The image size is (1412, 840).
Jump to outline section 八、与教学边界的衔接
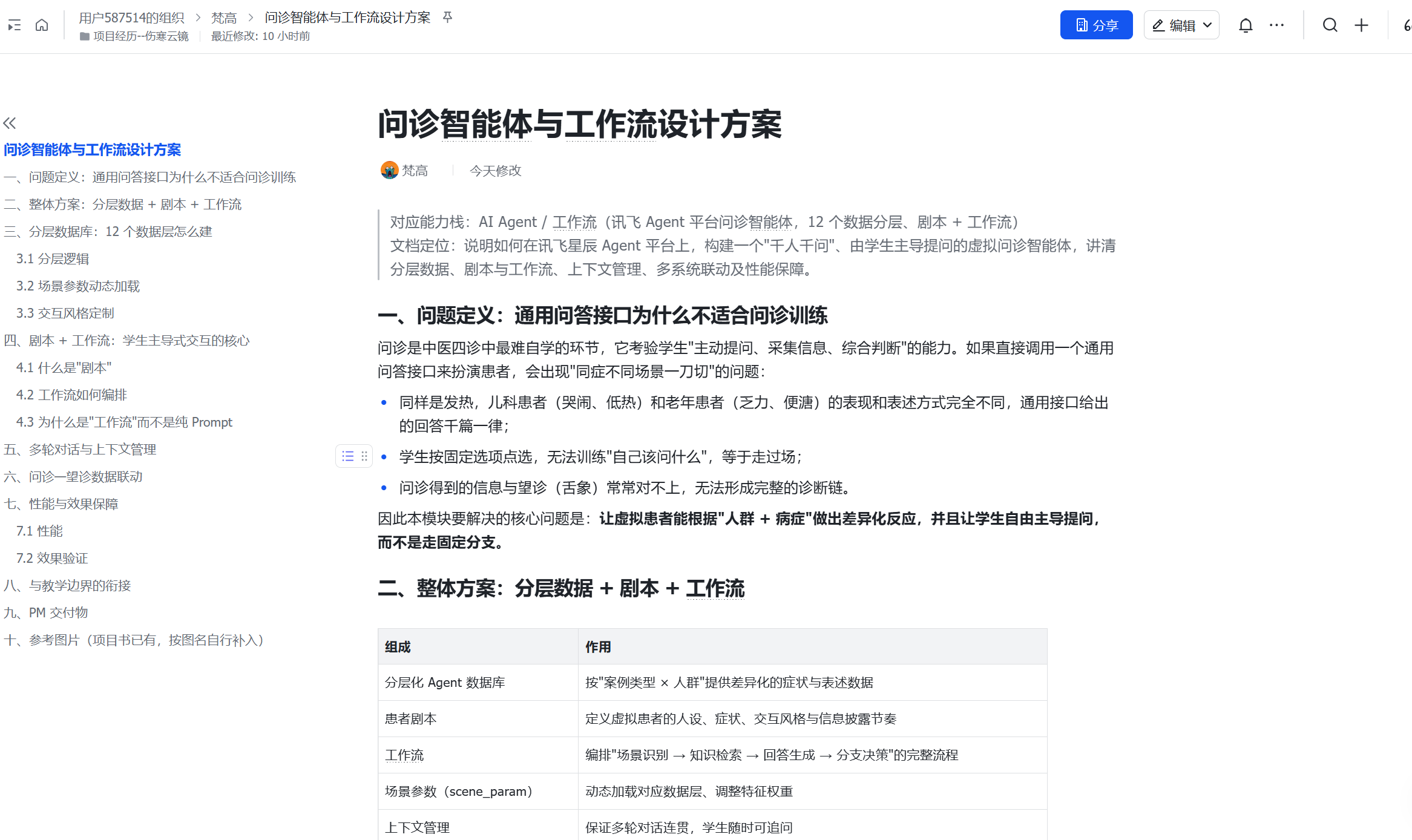click(x=67, y=585)
